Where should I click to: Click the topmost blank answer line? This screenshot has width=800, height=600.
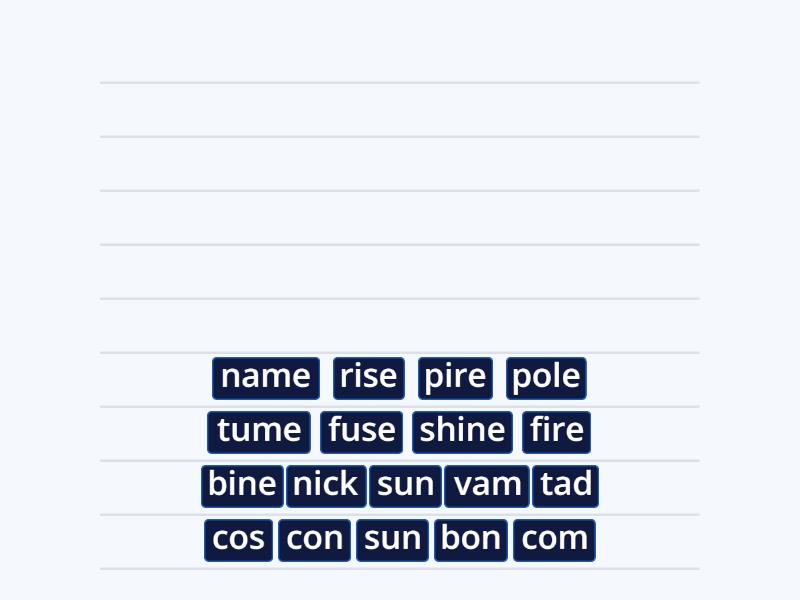[x=400, y=83]
